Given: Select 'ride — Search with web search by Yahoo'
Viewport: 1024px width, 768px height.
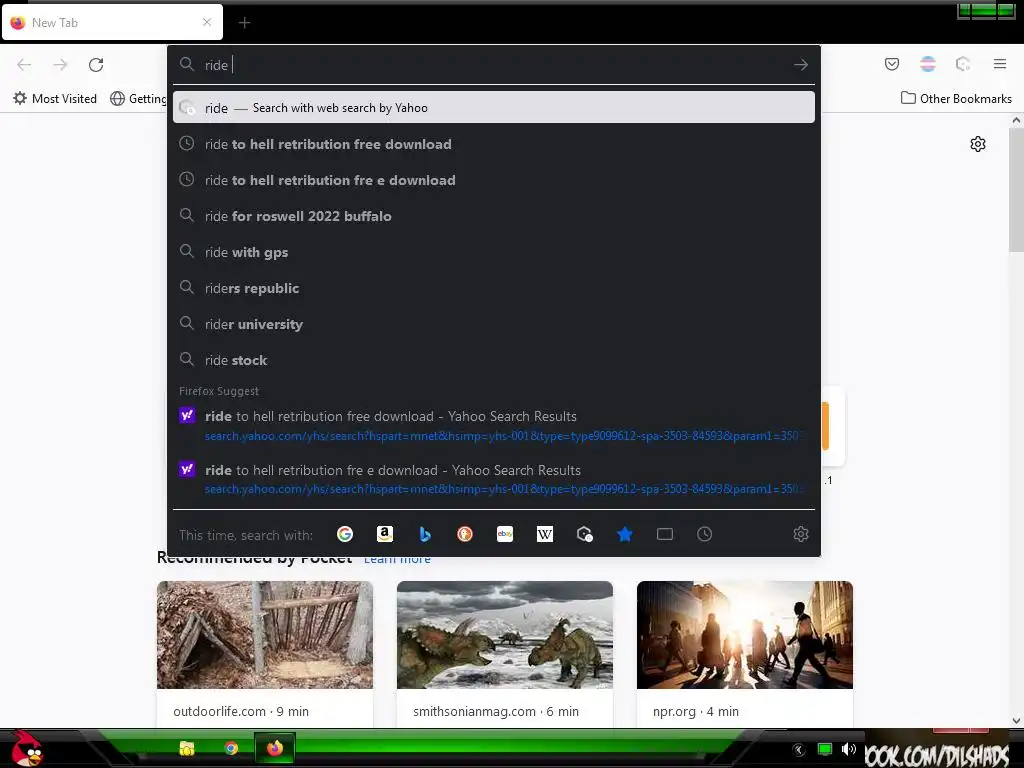Looking at the screenshot, I should click(x=494, y=108).
